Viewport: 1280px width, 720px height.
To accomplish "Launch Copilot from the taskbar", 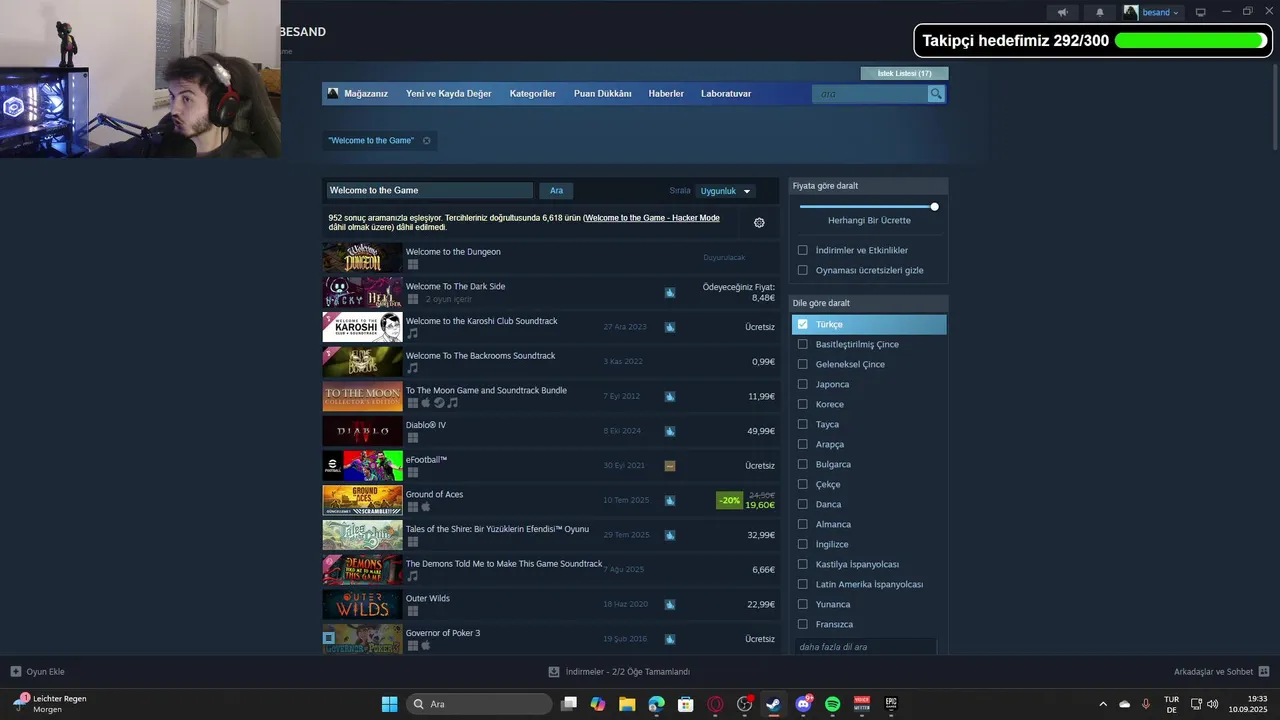I will tap(598, 704).
